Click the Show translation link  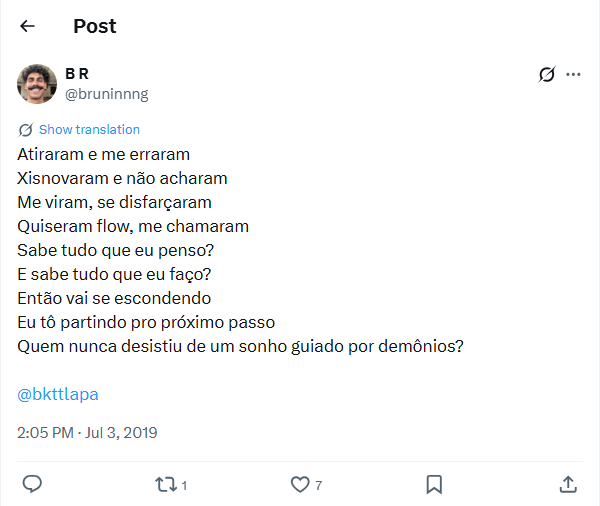(x=89, y=130)
